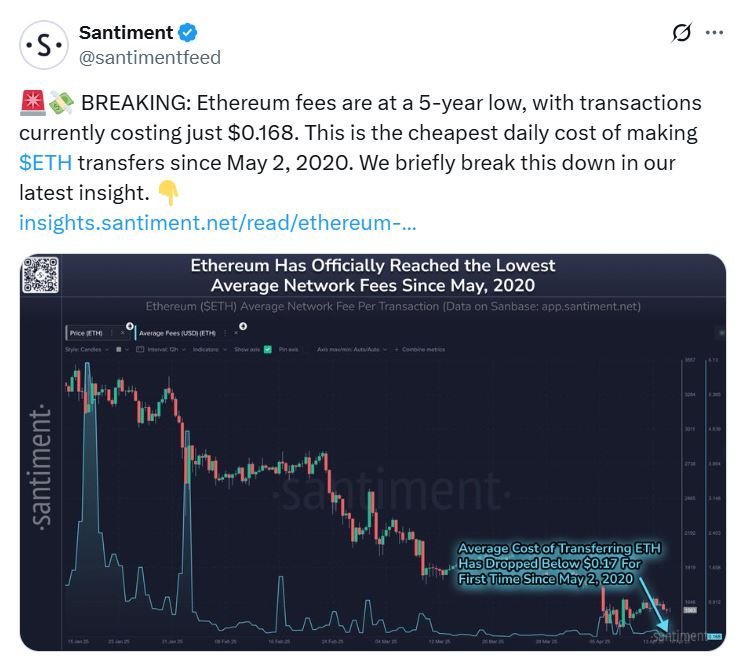Viewport: 735px width, 661px height.
Task: Open the insights.santiment.net article link
Action: [217, 220]
